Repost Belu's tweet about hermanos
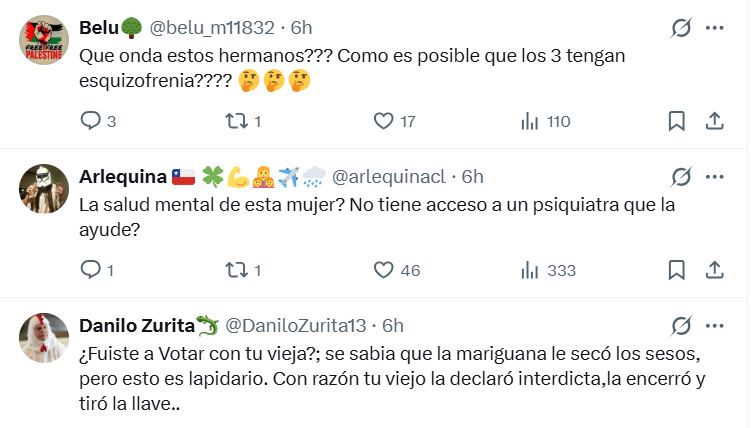755x428 pixels. [236, 121]
